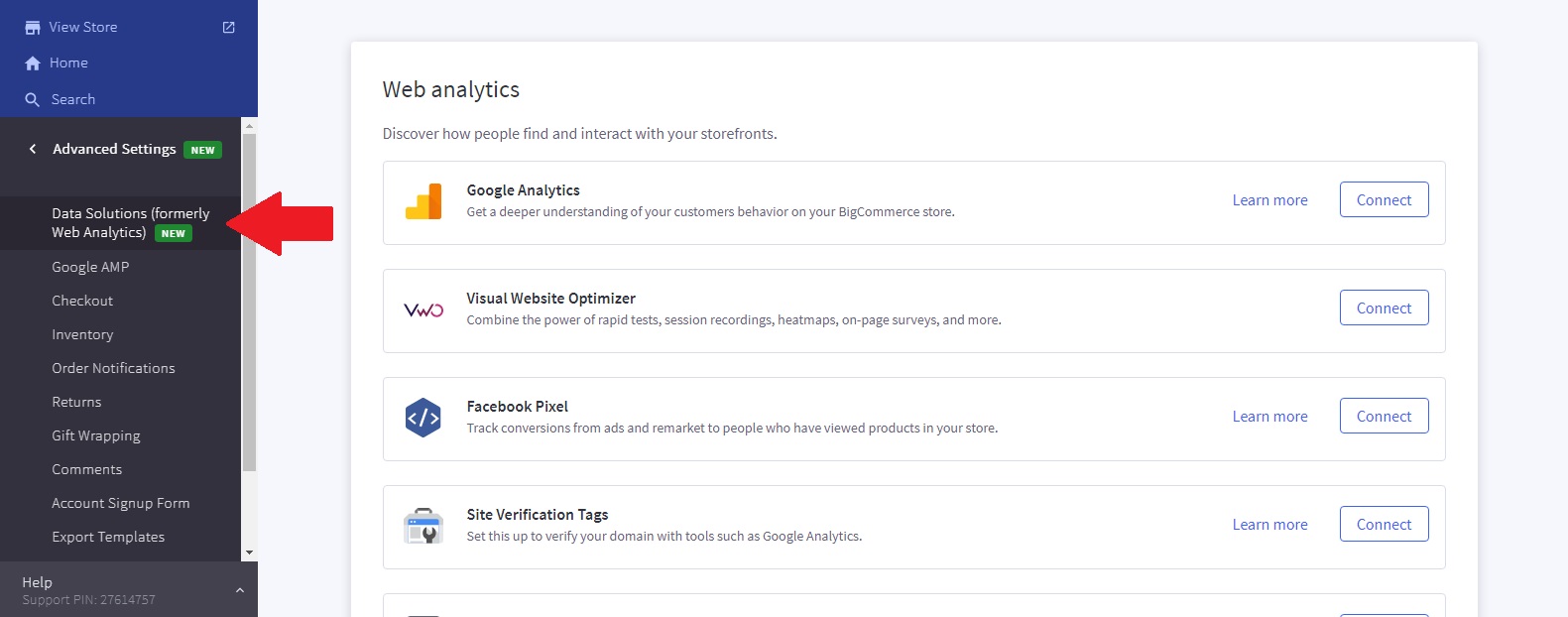Click the Site Verification Tags icon
1568x617 pixels.
click(423, 526)
